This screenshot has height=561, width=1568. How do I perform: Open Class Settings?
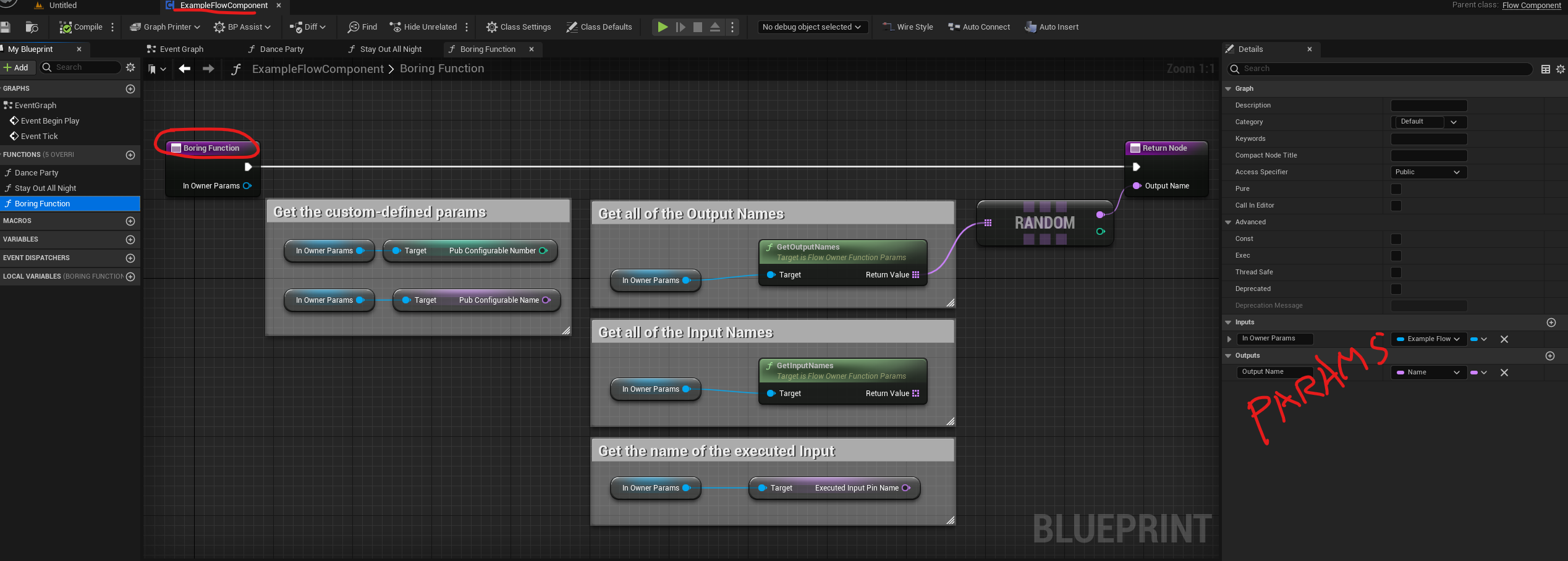[518, 27]
